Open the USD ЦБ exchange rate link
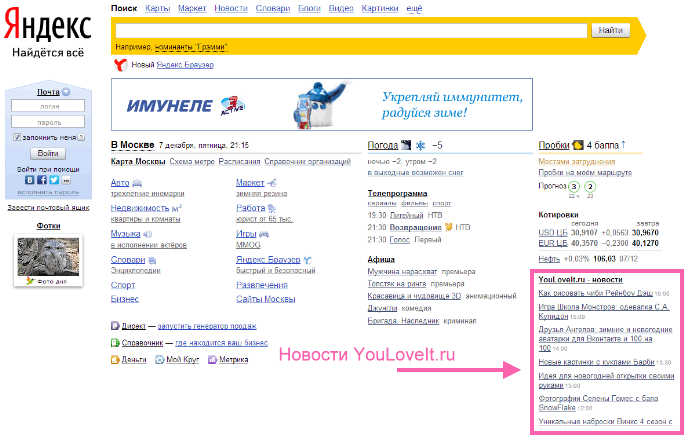Viewport: 685px width, 436px height. point(553,233)
